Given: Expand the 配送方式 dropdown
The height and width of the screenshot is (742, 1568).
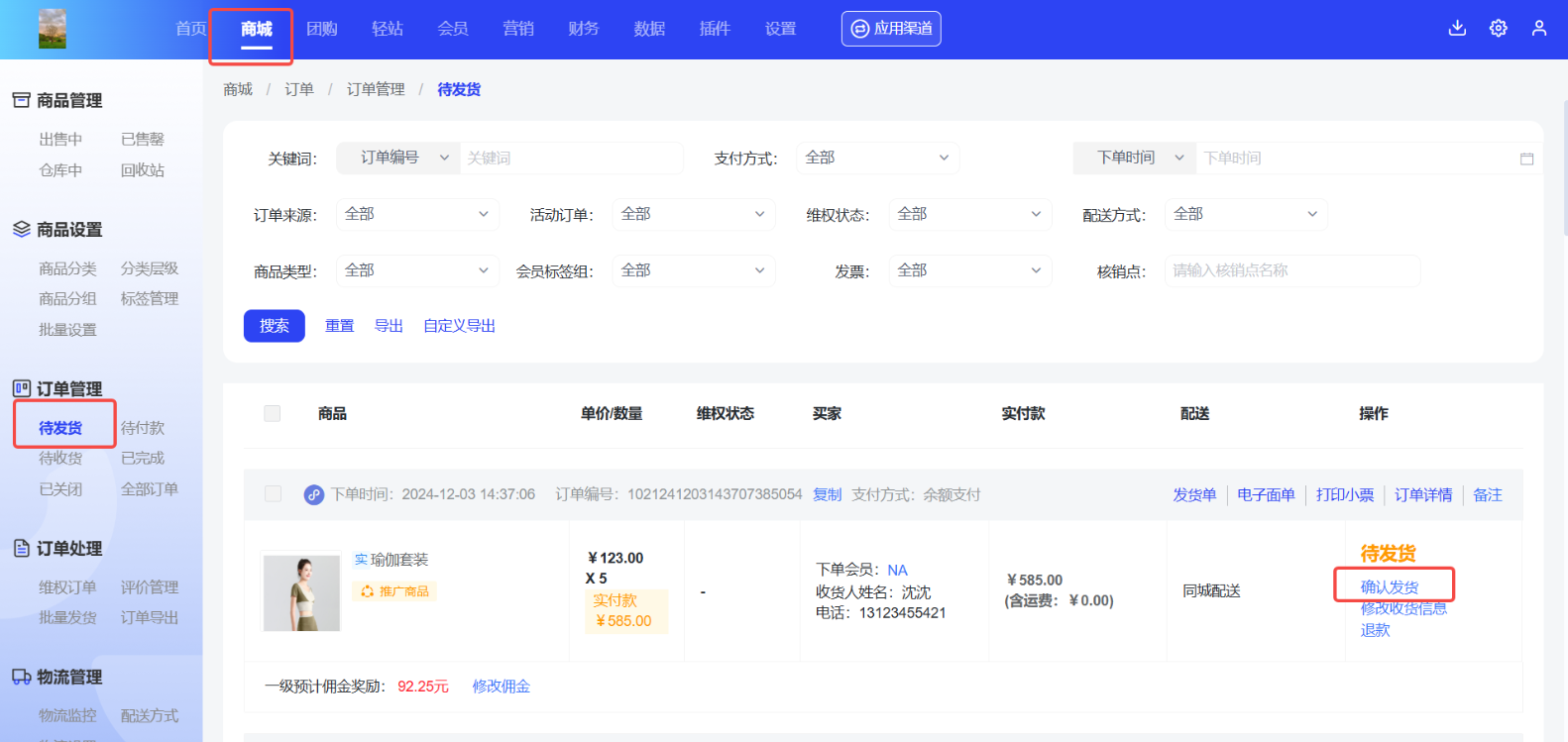Looking at the screenshot, I should coord(1245,214).
